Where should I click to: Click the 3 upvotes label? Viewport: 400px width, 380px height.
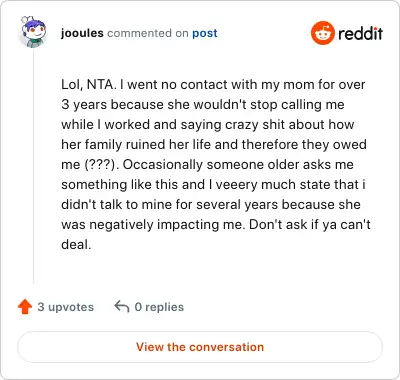[66, 307]
